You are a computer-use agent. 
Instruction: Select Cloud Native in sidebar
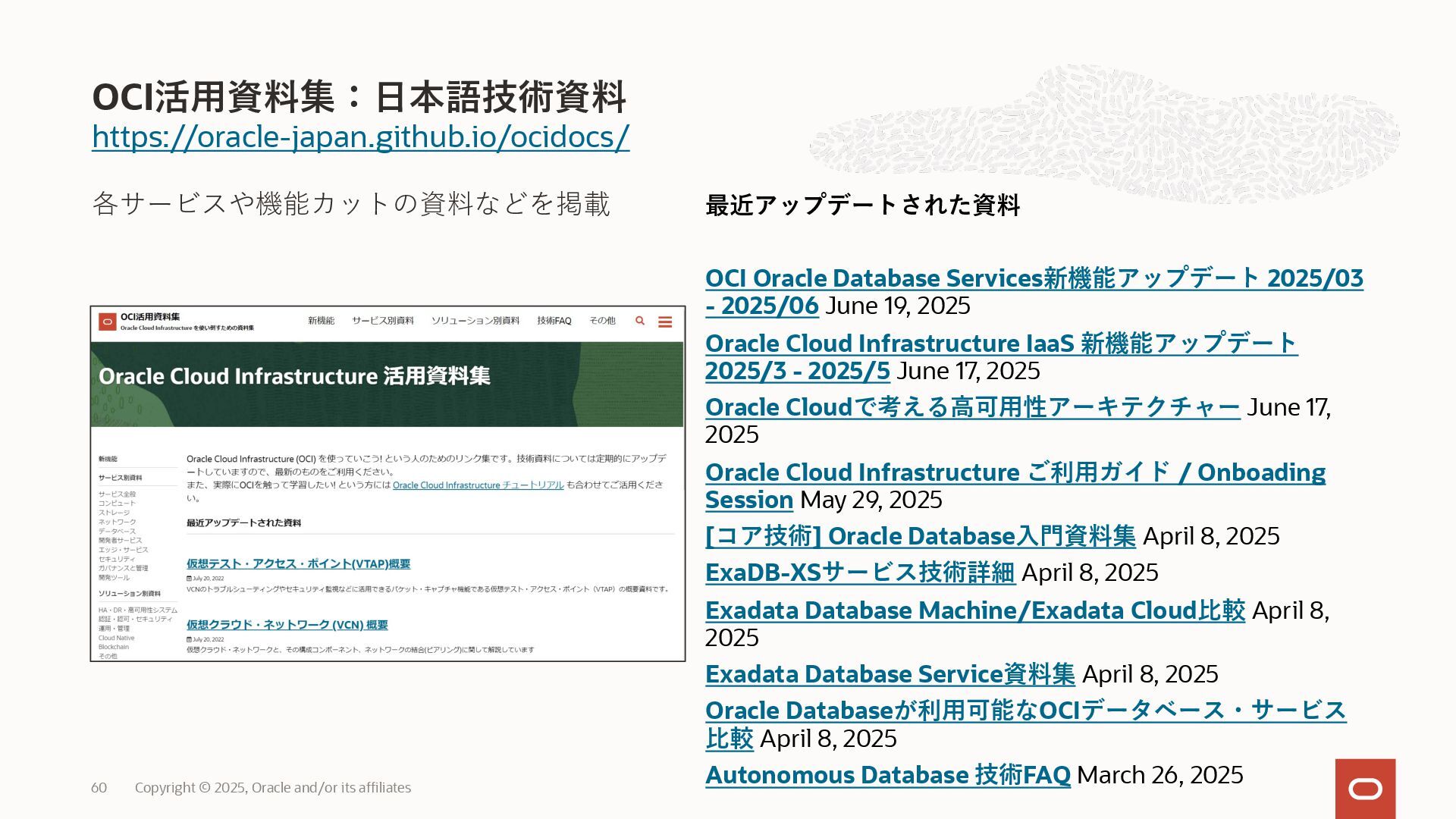pos(116,638)
